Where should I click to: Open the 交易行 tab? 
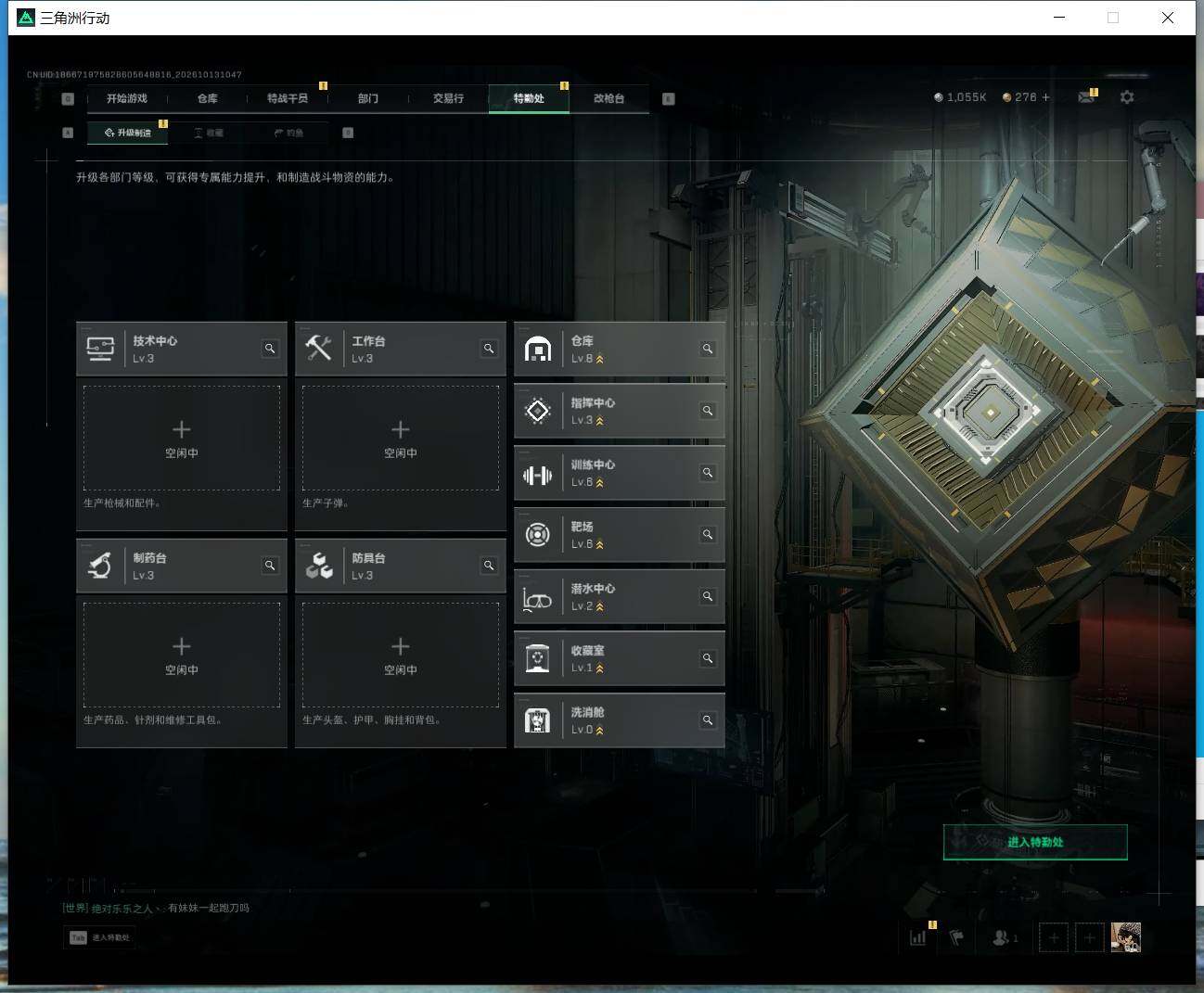448,98
